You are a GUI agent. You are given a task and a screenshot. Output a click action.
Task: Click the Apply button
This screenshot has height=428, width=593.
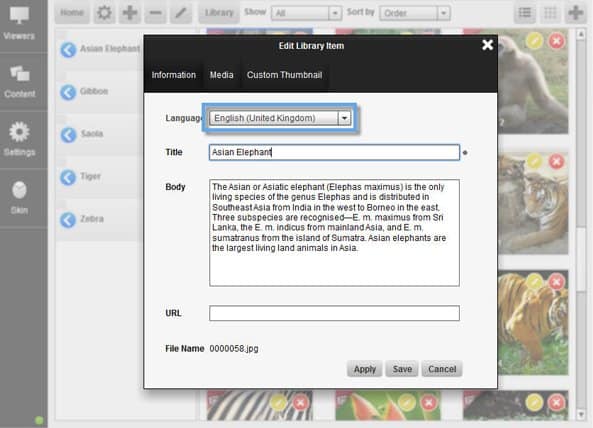tap(365, 369)
